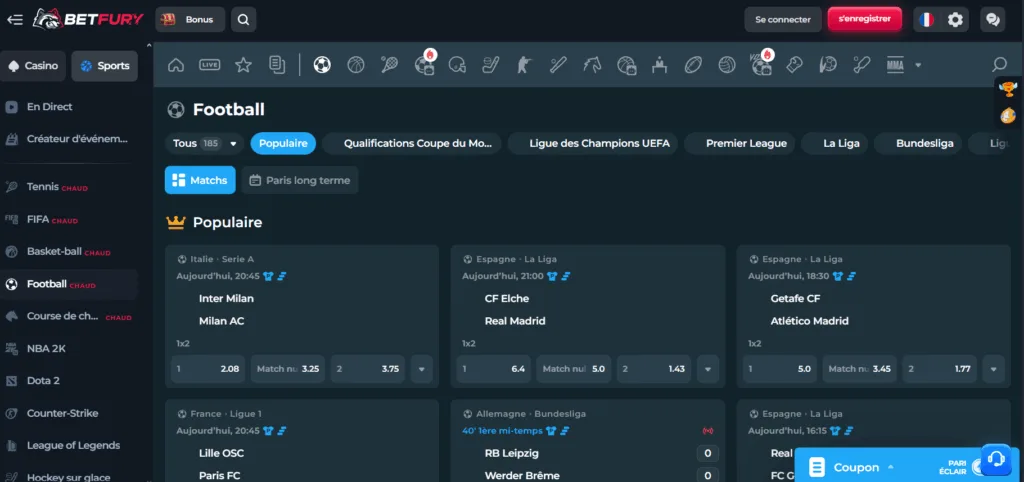Select the Ligue des Champions UEFA filter

(593, 143)
